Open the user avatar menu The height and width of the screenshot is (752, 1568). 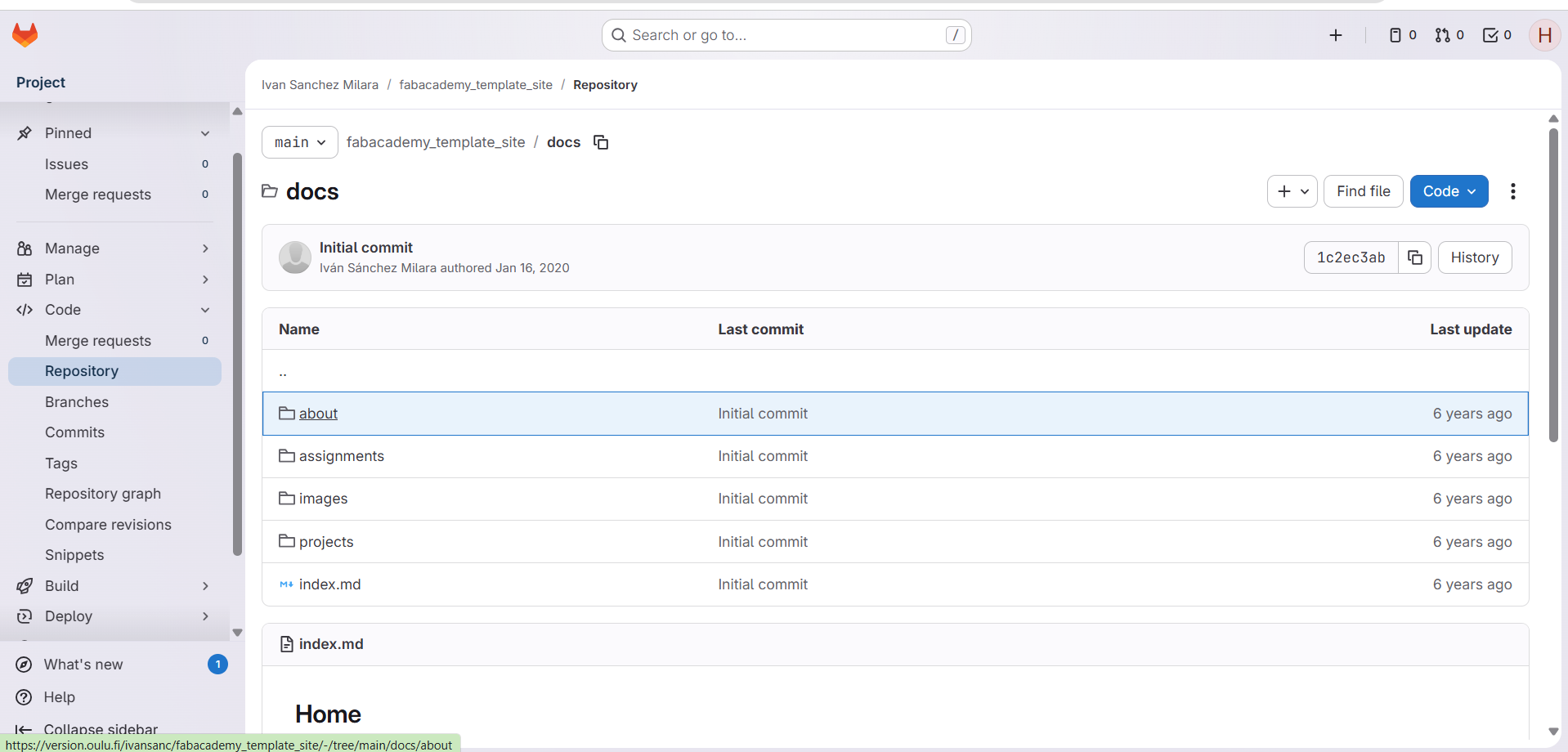point(1544,35)
